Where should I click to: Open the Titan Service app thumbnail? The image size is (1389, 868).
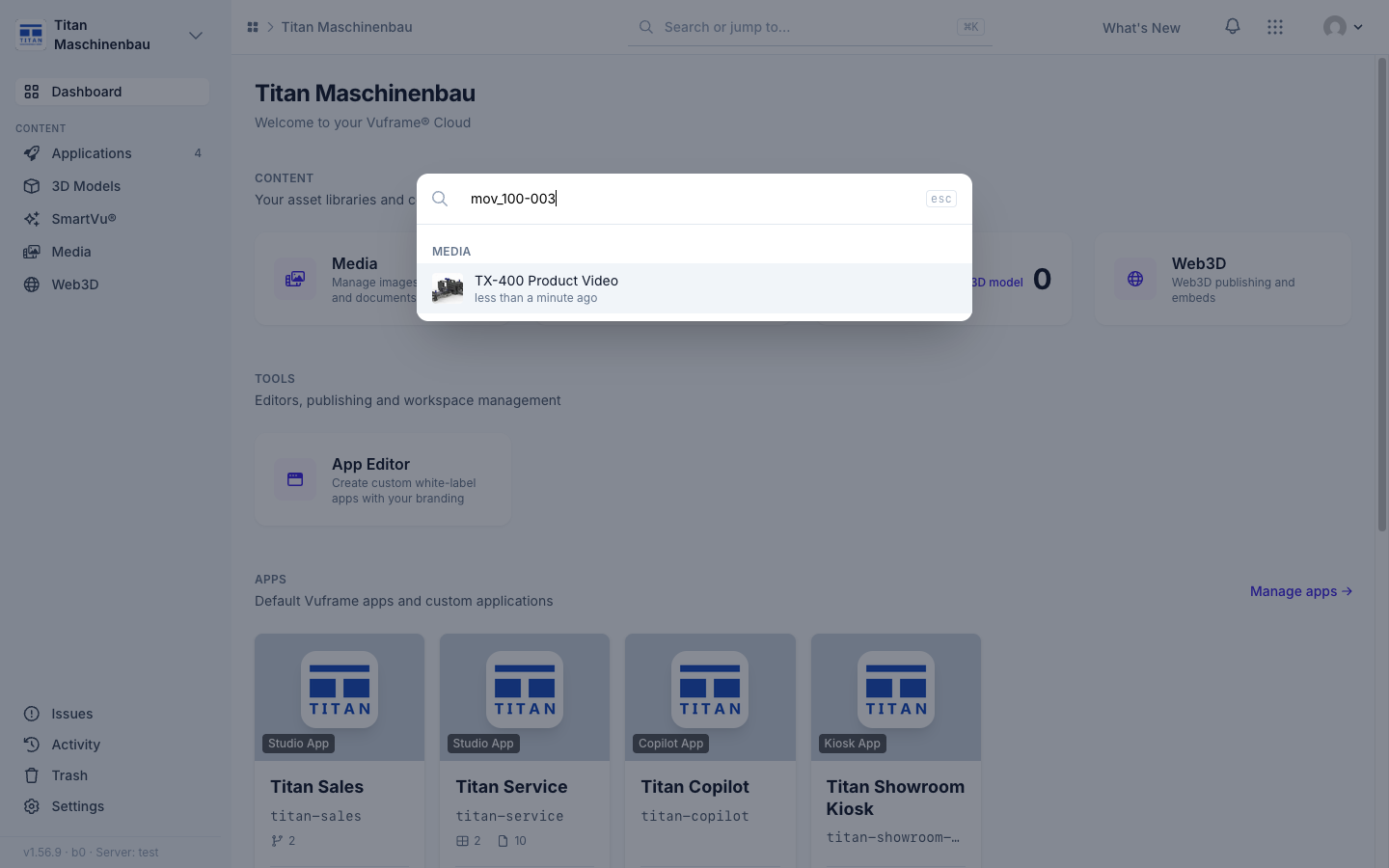point(525,697)
